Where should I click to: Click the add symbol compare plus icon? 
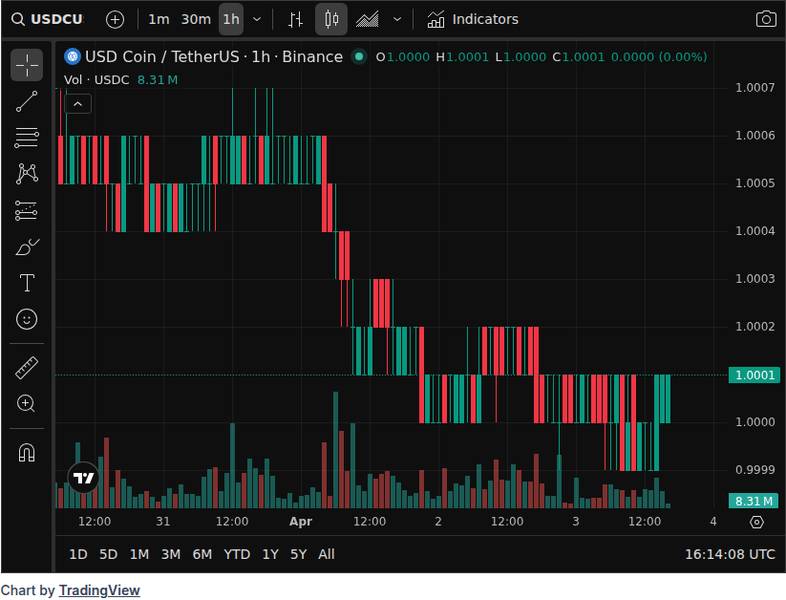point(115,20)
